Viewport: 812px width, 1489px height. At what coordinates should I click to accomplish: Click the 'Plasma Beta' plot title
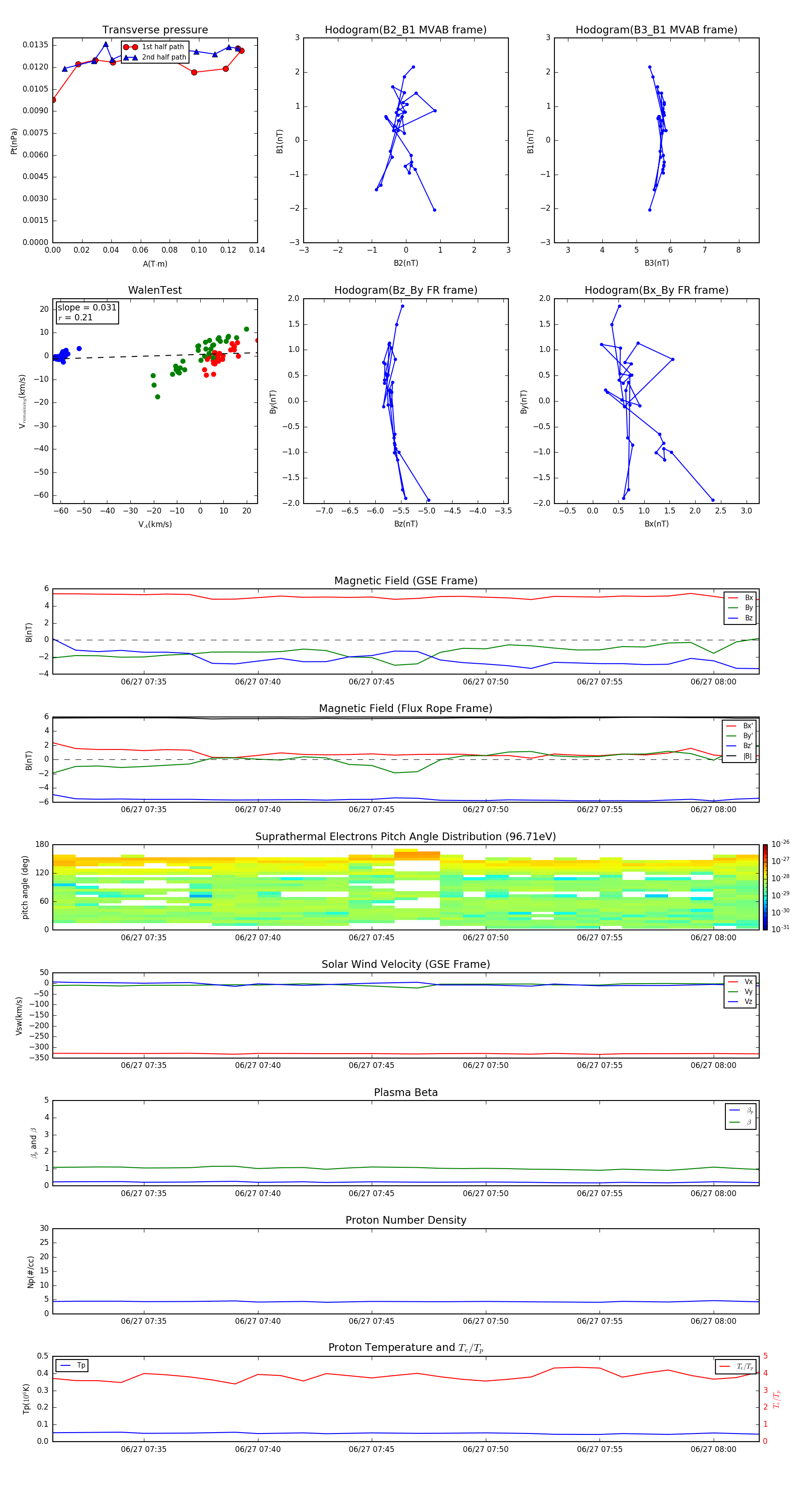(x=406, y=1093)
